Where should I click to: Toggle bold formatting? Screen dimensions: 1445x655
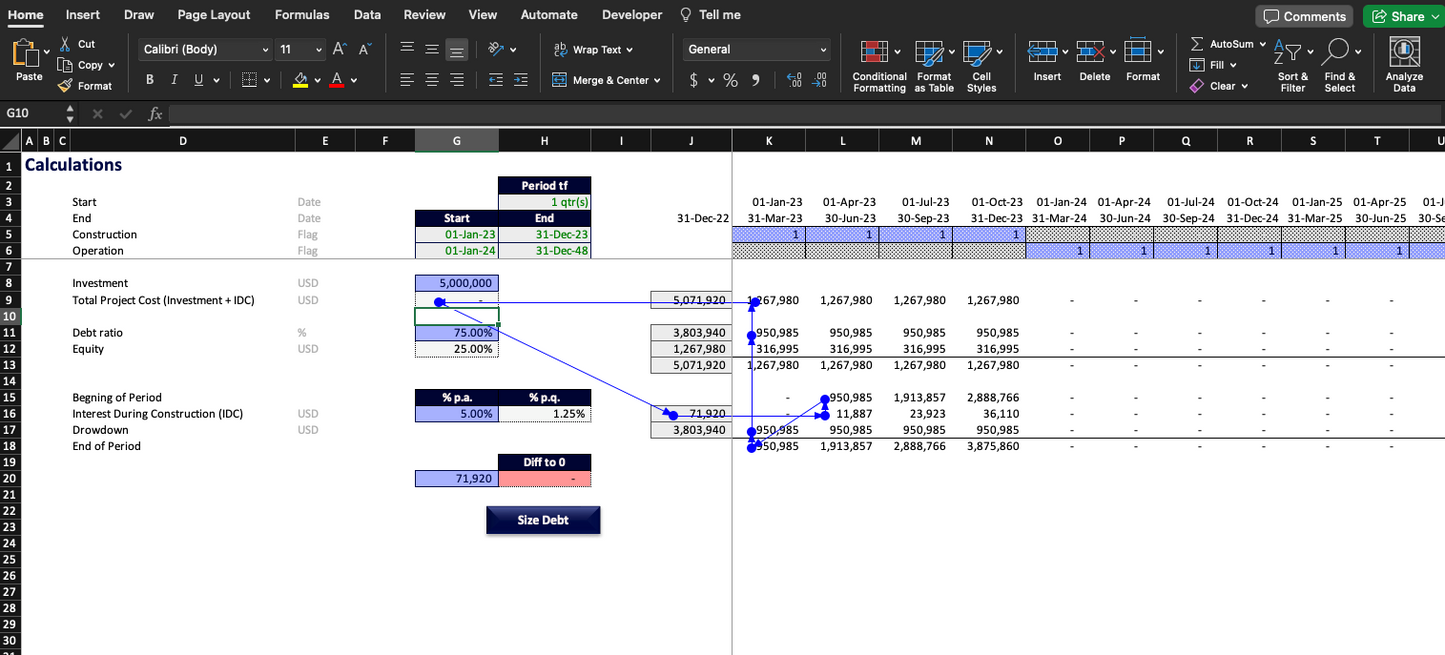click(150, 80)
